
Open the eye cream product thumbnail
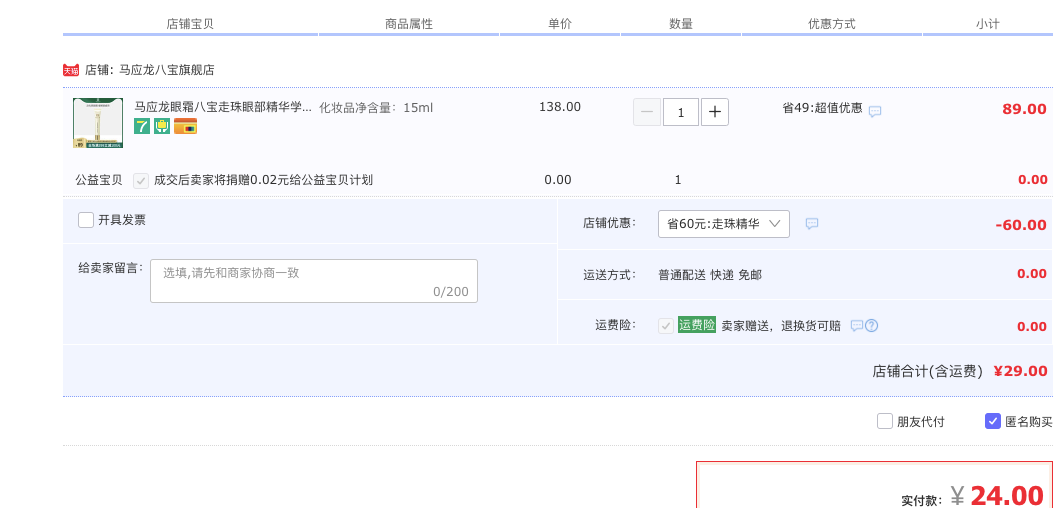click(98, 122)
